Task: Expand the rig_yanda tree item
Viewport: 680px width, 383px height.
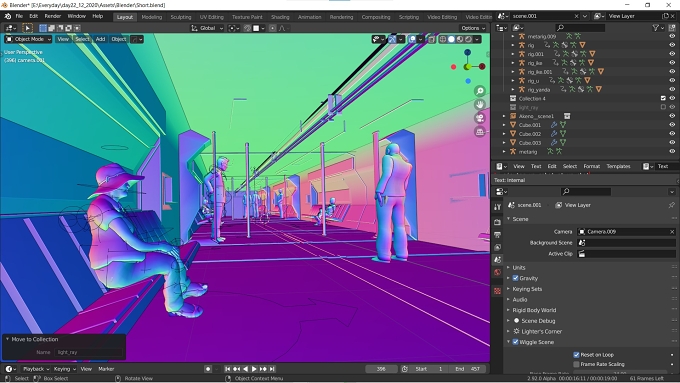Action: click(513, 90)
